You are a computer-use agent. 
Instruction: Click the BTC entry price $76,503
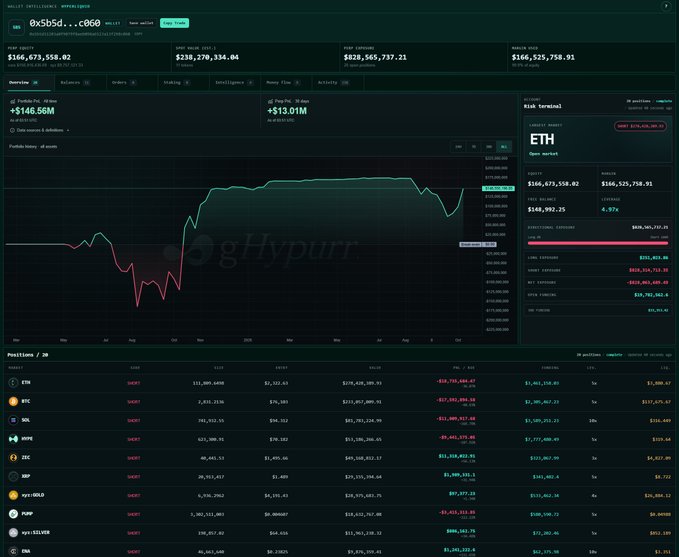click(x=279, y=402)
